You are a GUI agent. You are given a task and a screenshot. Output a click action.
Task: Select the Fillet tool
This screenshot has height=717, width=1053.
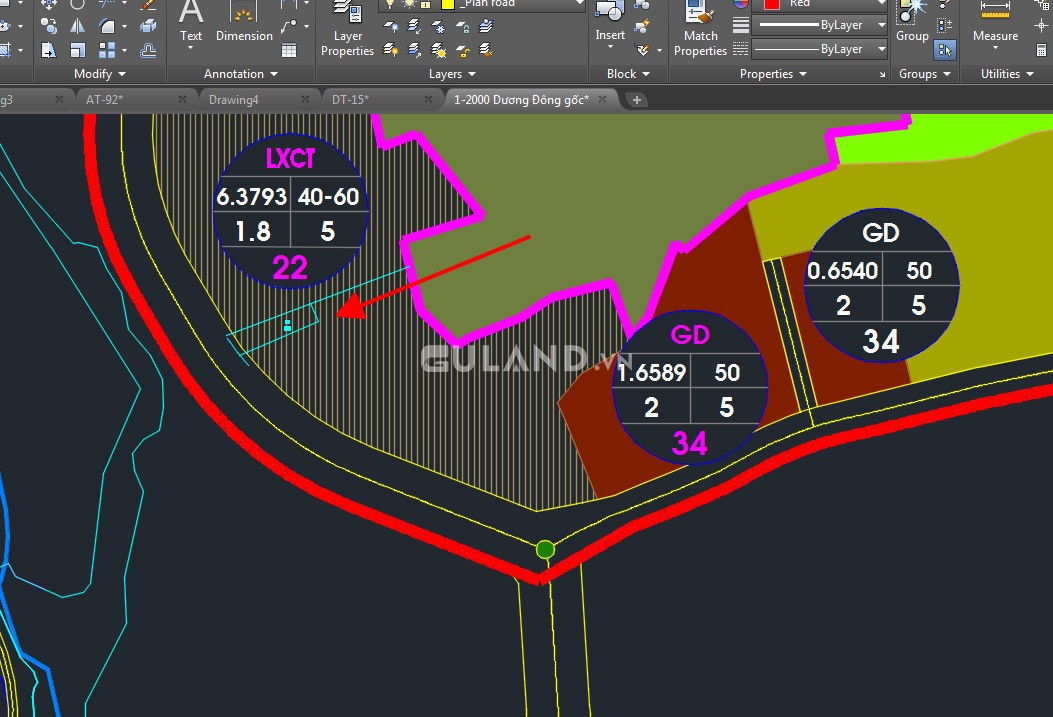coord(107,26)
